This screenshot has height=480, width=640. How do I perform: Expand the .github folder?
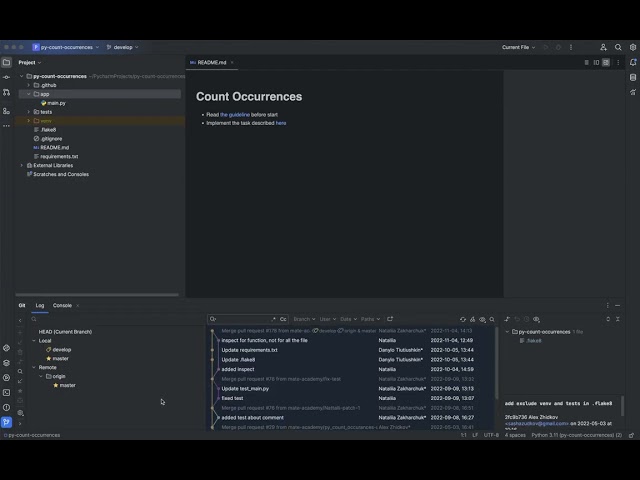(29, 85)
